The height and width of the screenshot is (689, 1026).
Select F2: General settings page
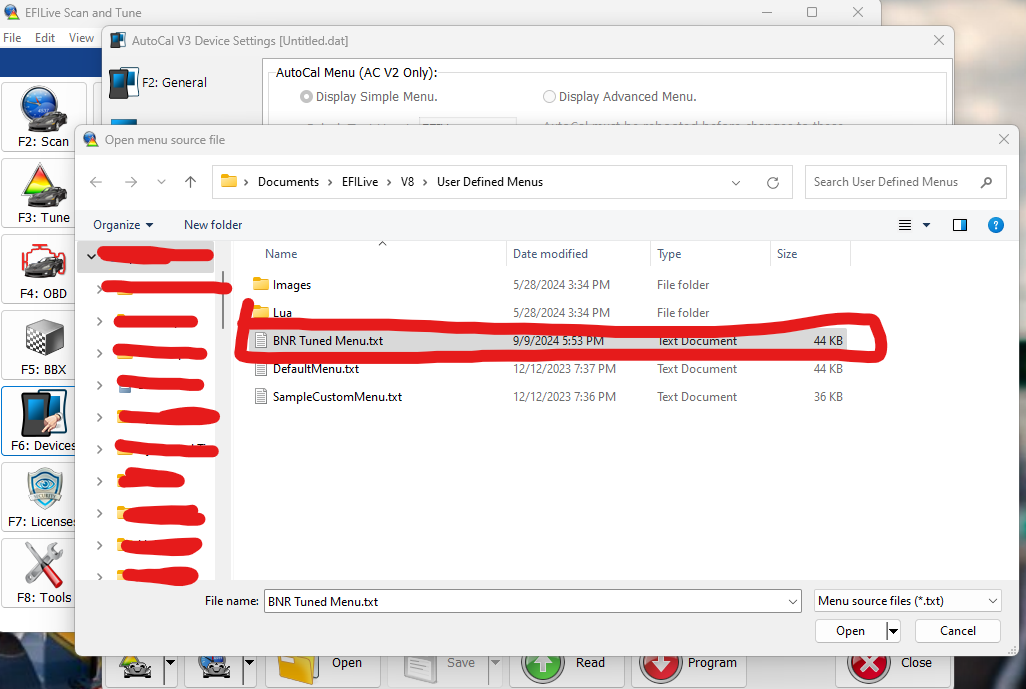pos(158,82)
